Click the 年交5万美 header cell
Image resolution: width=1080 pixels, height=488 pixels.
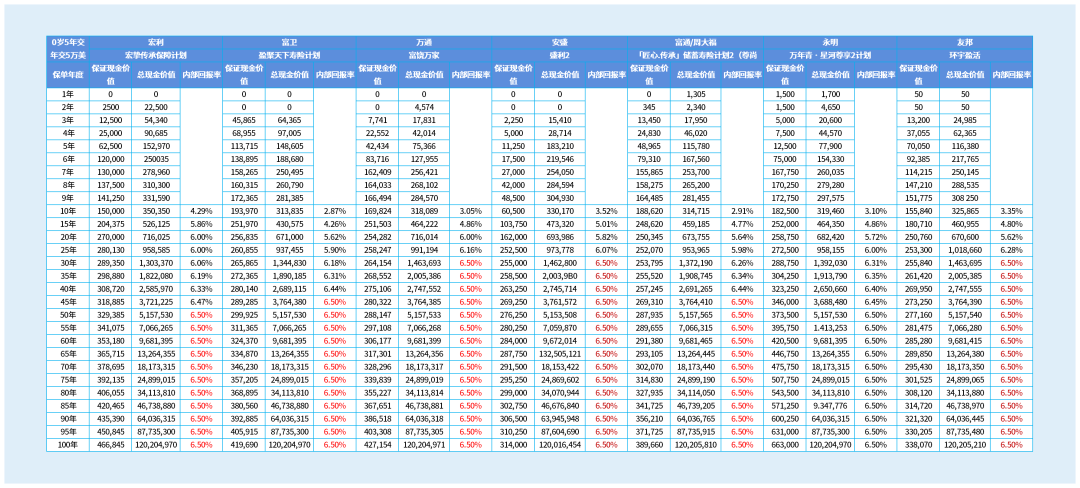pyautogui.click(x=68, y=54)
